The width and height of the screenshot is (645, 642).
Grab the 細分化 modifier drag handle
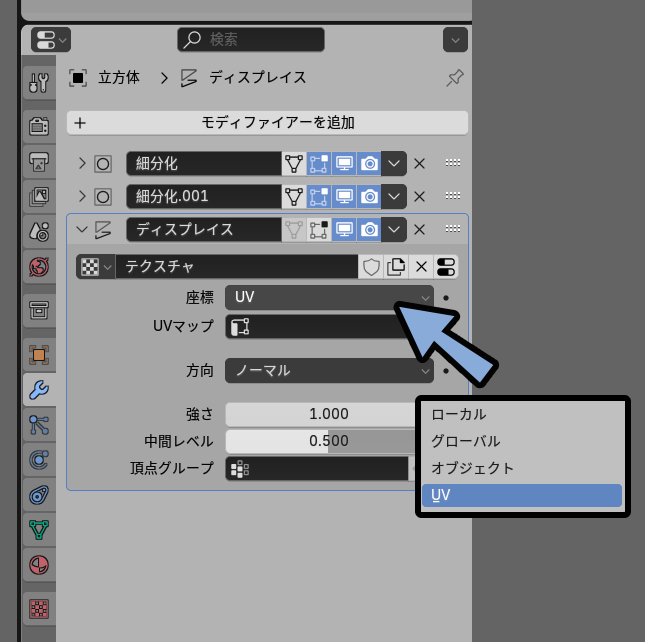(x=452, y=163)
